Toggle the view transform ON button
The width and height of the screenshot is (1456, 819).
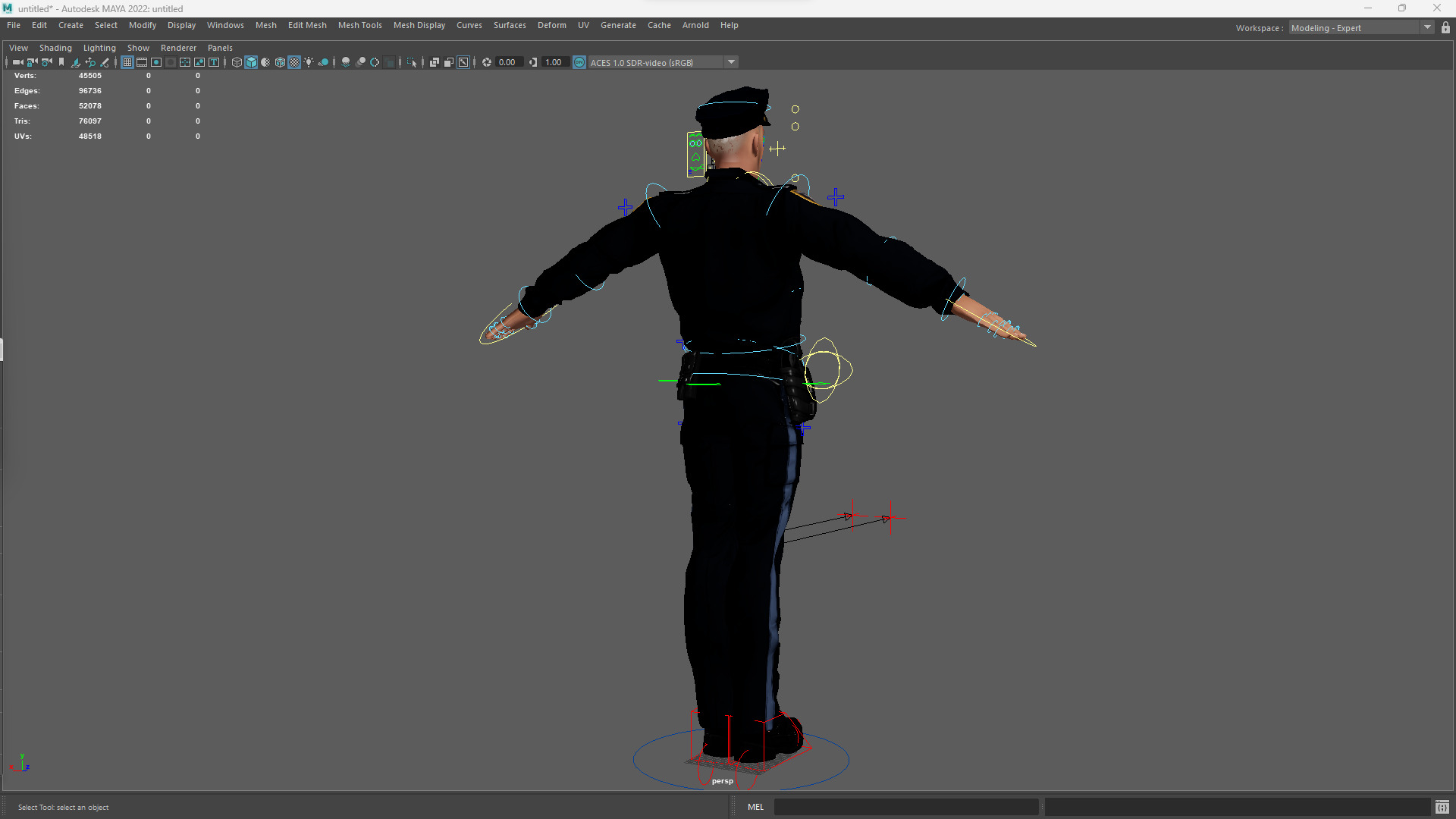pyautogui.click(x=579, y=62)
